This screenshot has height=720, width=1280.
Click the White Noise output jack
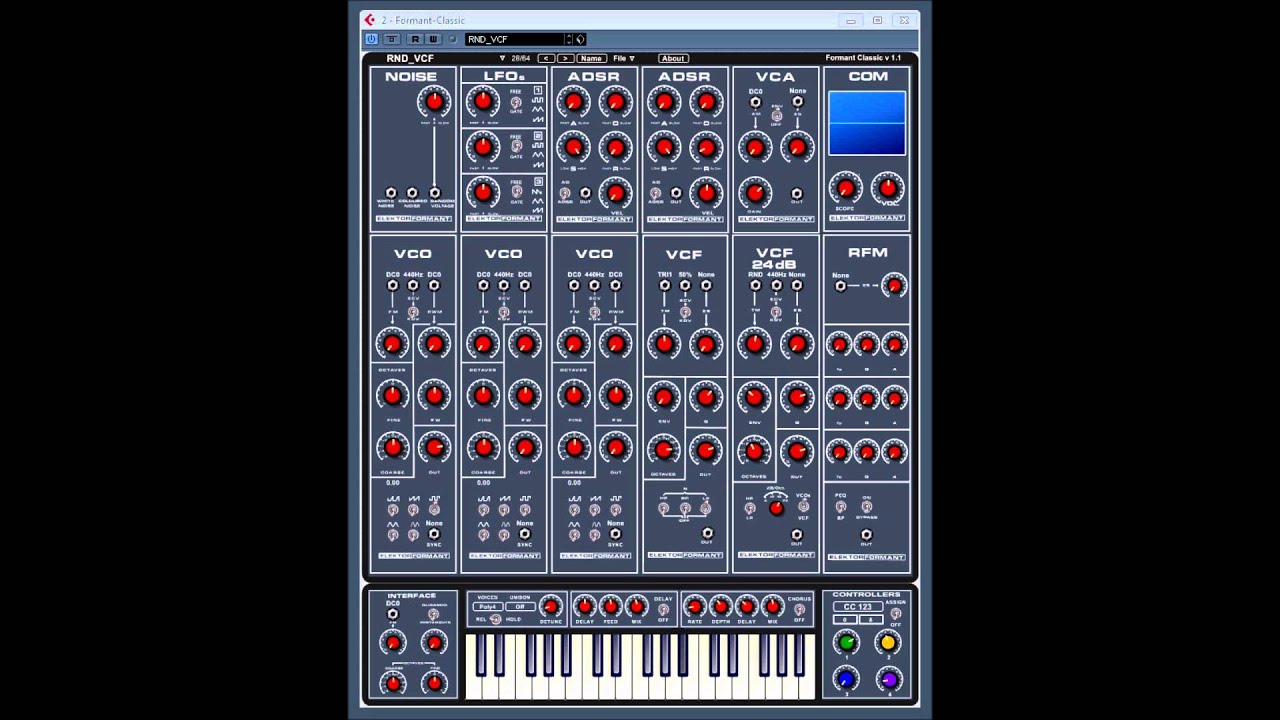pos(391,193)
